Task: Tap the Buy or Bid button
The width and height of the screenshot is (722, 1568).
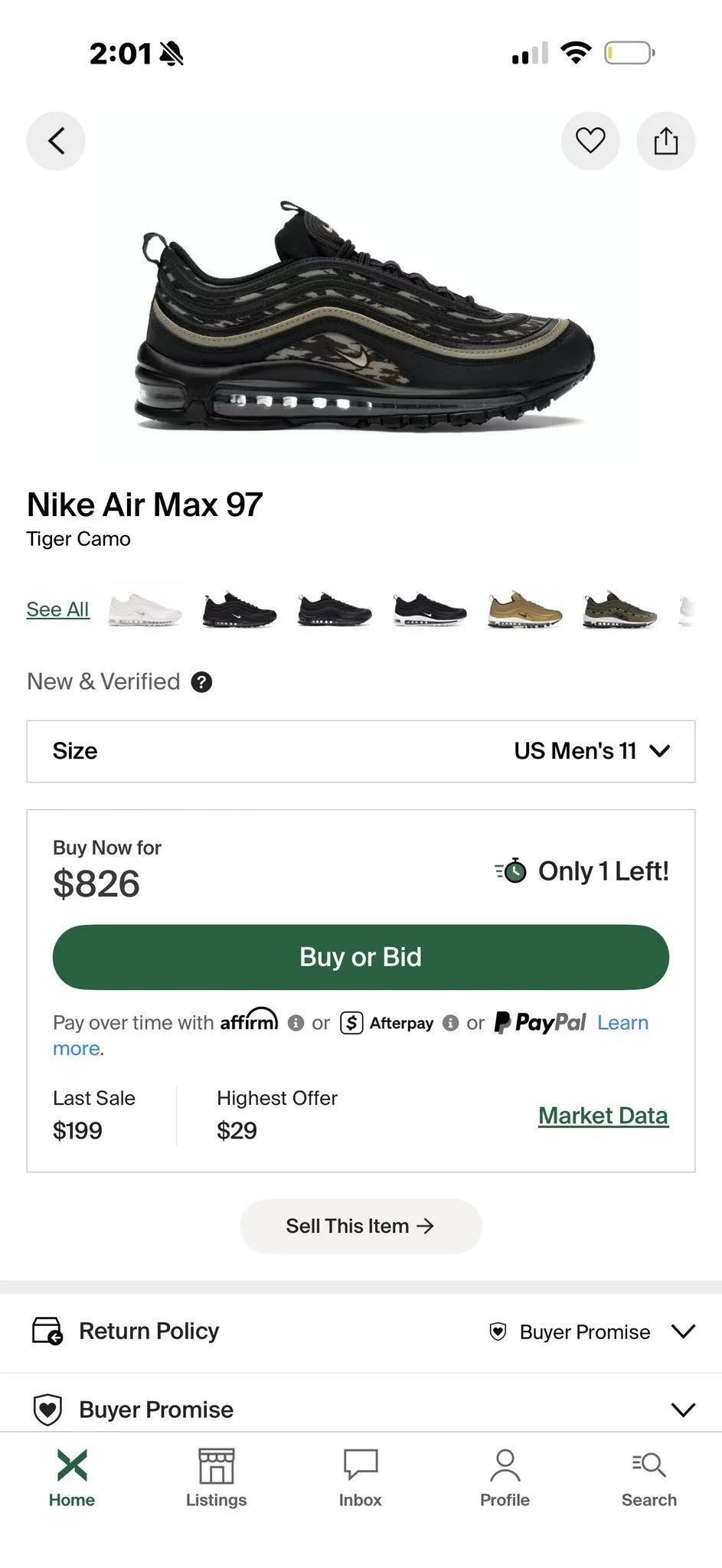Action: pos(361,957)
